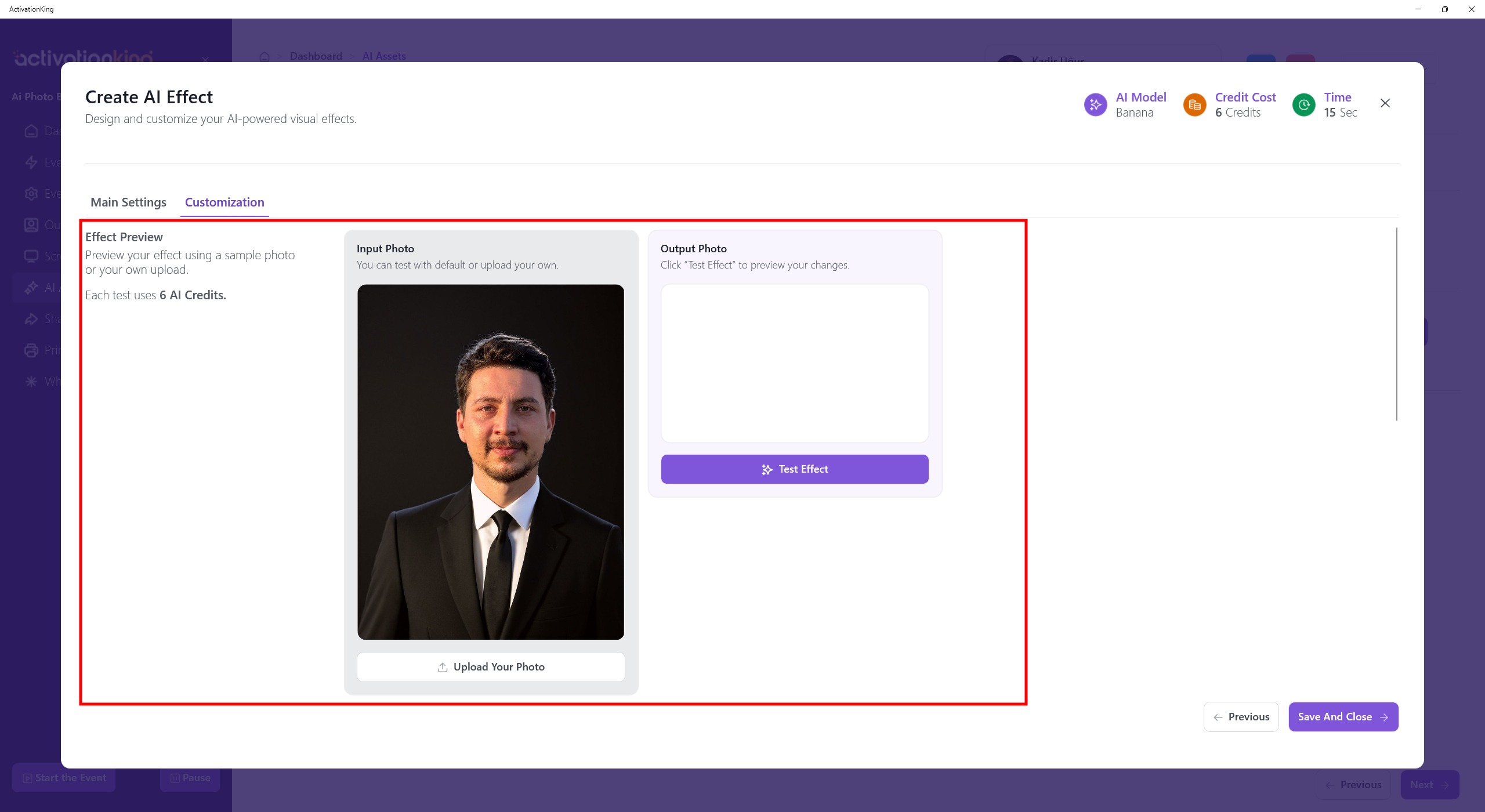Click the upload icon beside Upload Your Photo

tap(443, 667)
